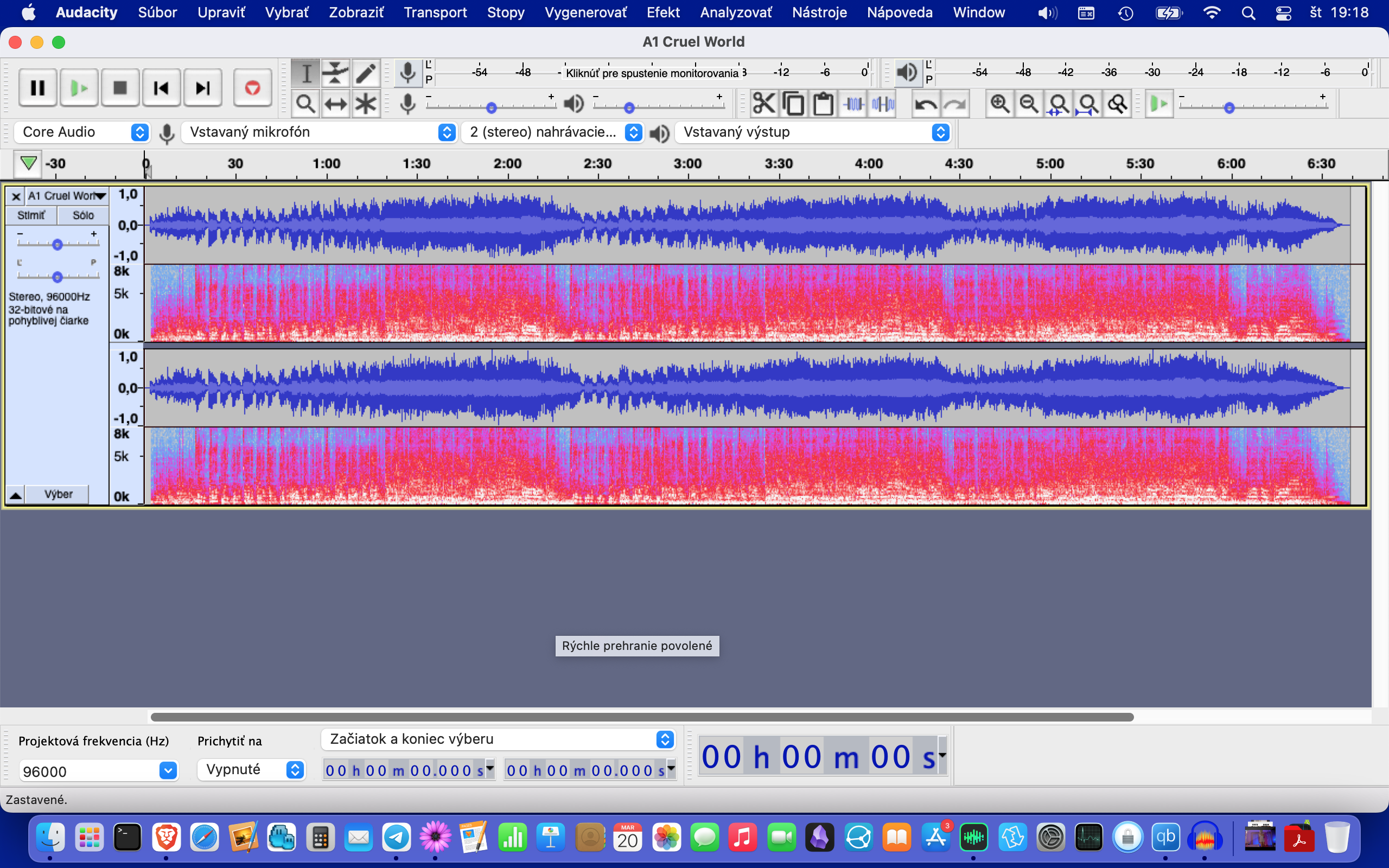Toggle Stlmiť mute on track

[x=31, y=215]
